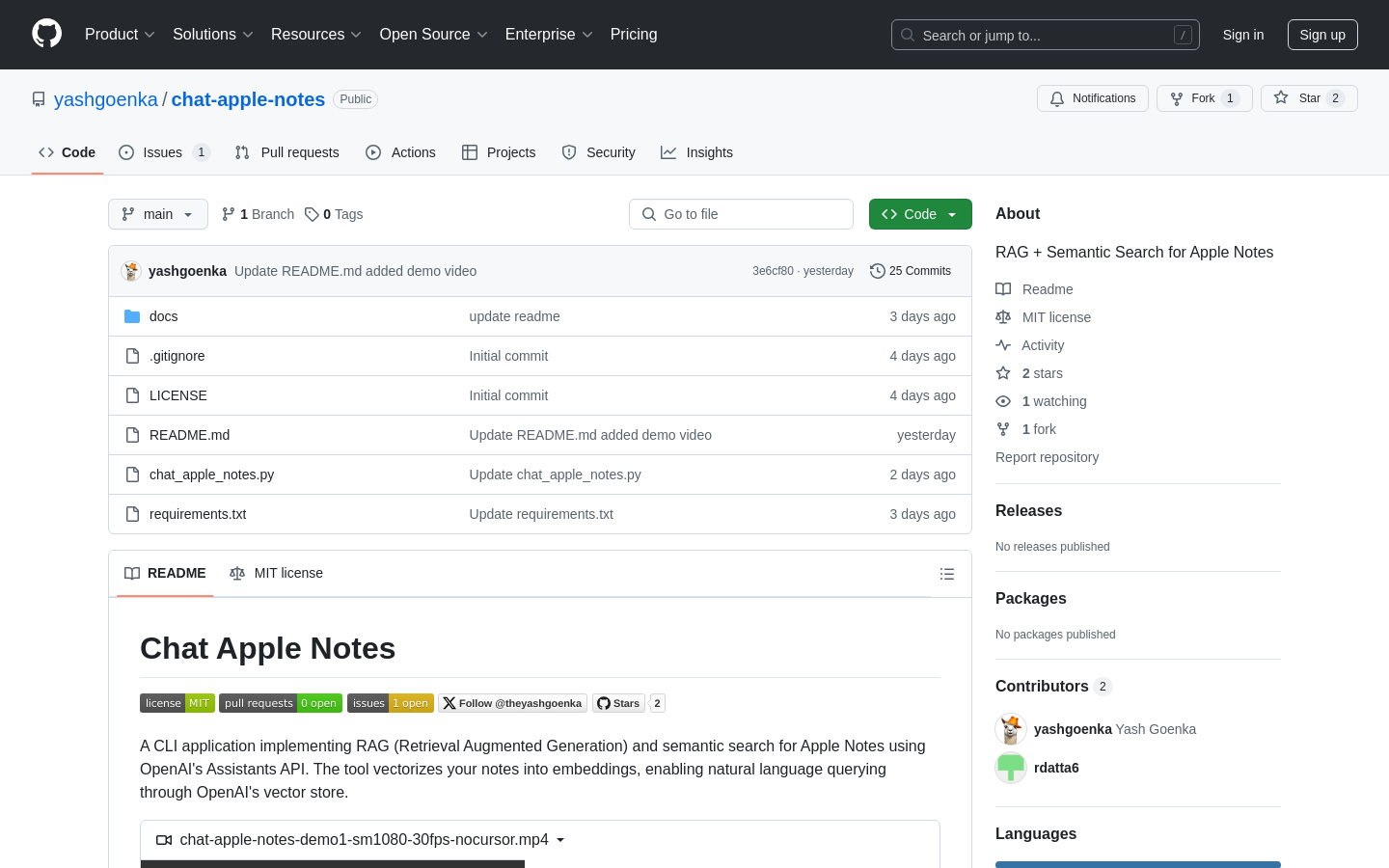Click the search magnifier icon in header
The height and width of the screenshot is (868, 1389).
coord(908,35)
